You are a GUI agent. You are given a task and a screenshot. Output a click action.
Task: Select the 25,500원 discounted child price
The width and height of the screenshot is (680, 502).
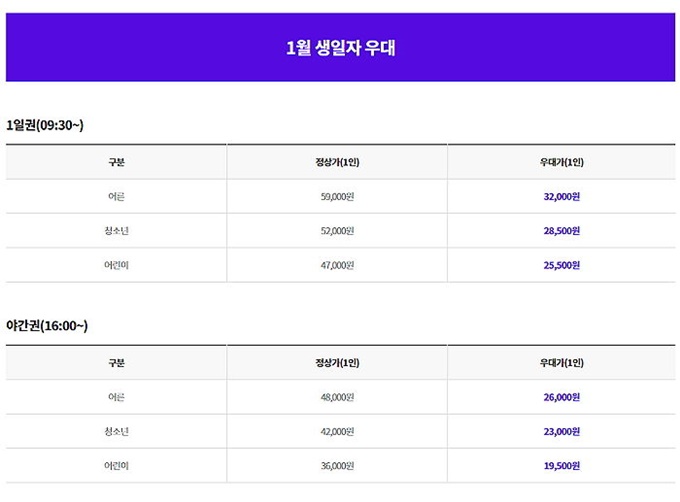click(x=562, y=265)
